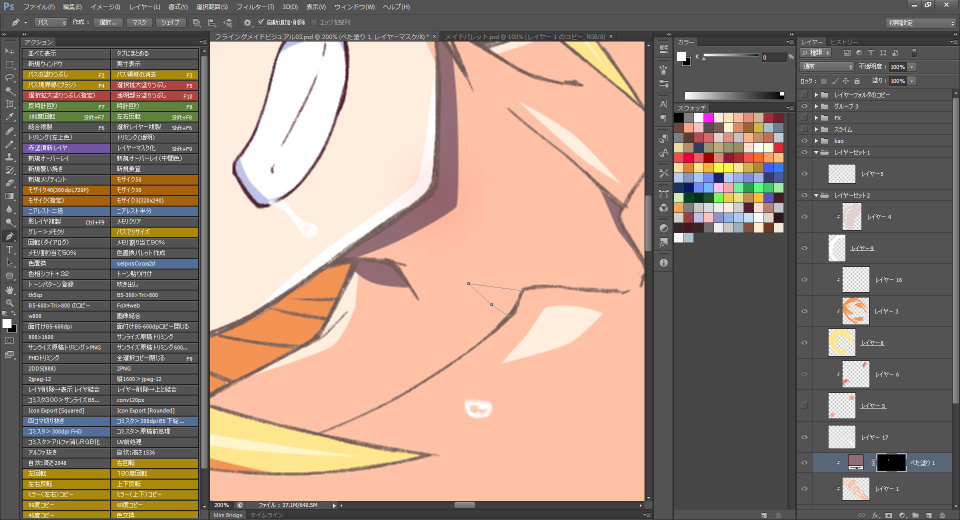Screen dimensions: 960x520
Task: Click the lock all padlock icon
Action: pyautogui.click(x=857, y=81)
